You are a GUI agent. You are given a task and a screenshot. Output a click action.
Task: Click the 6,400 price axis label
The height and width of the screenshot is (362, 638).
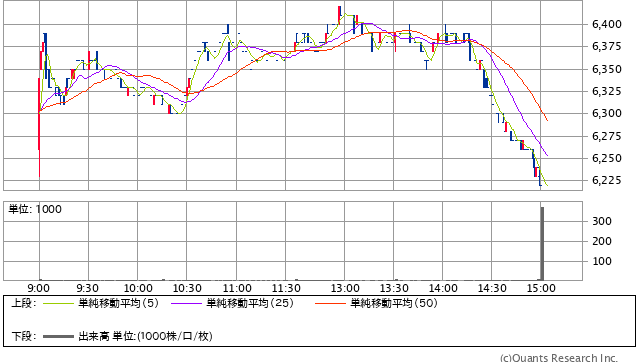click(x=607, y=24)
